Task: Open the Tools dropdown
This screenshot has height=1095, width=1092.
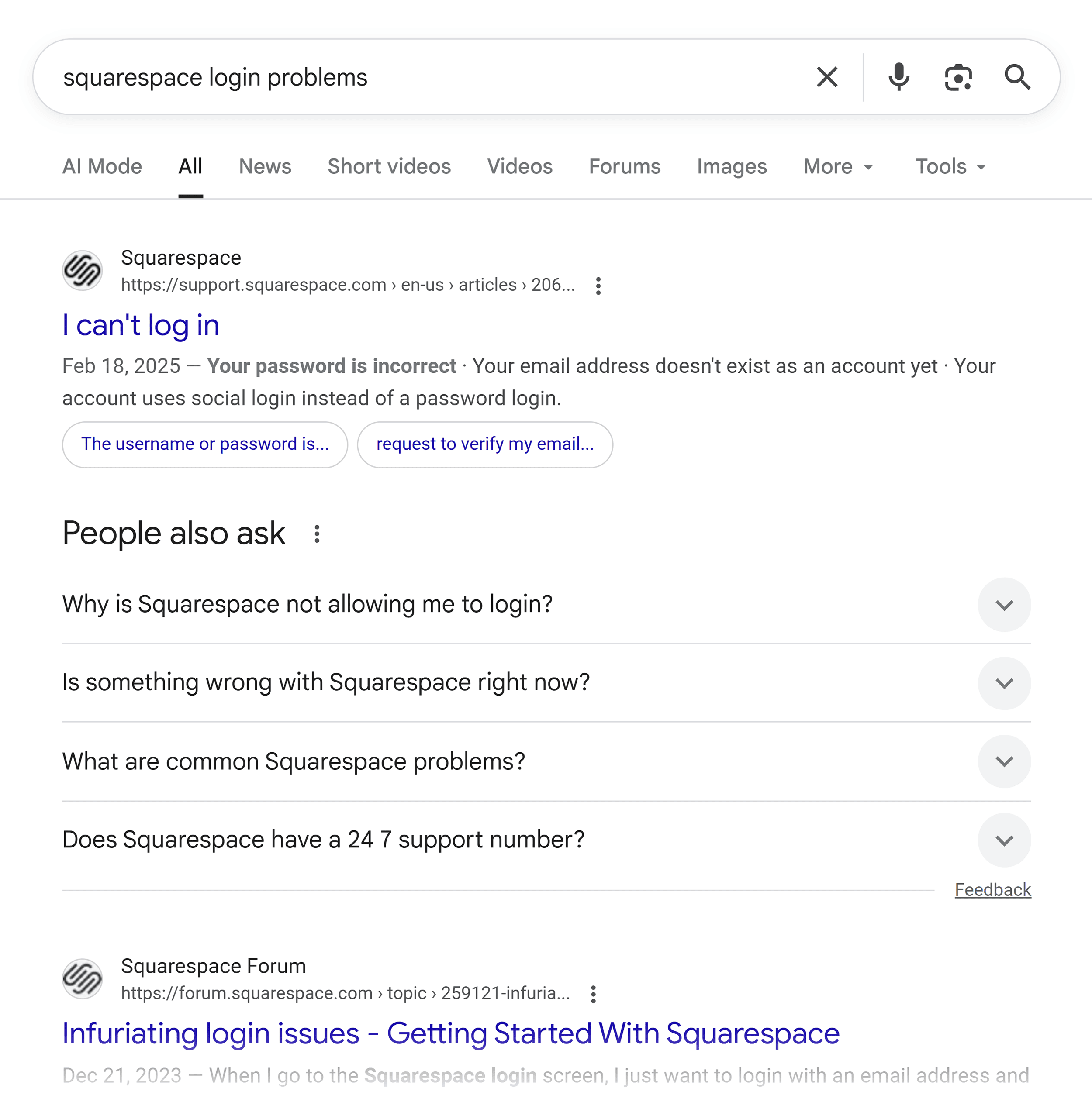Action: (951, 167)
